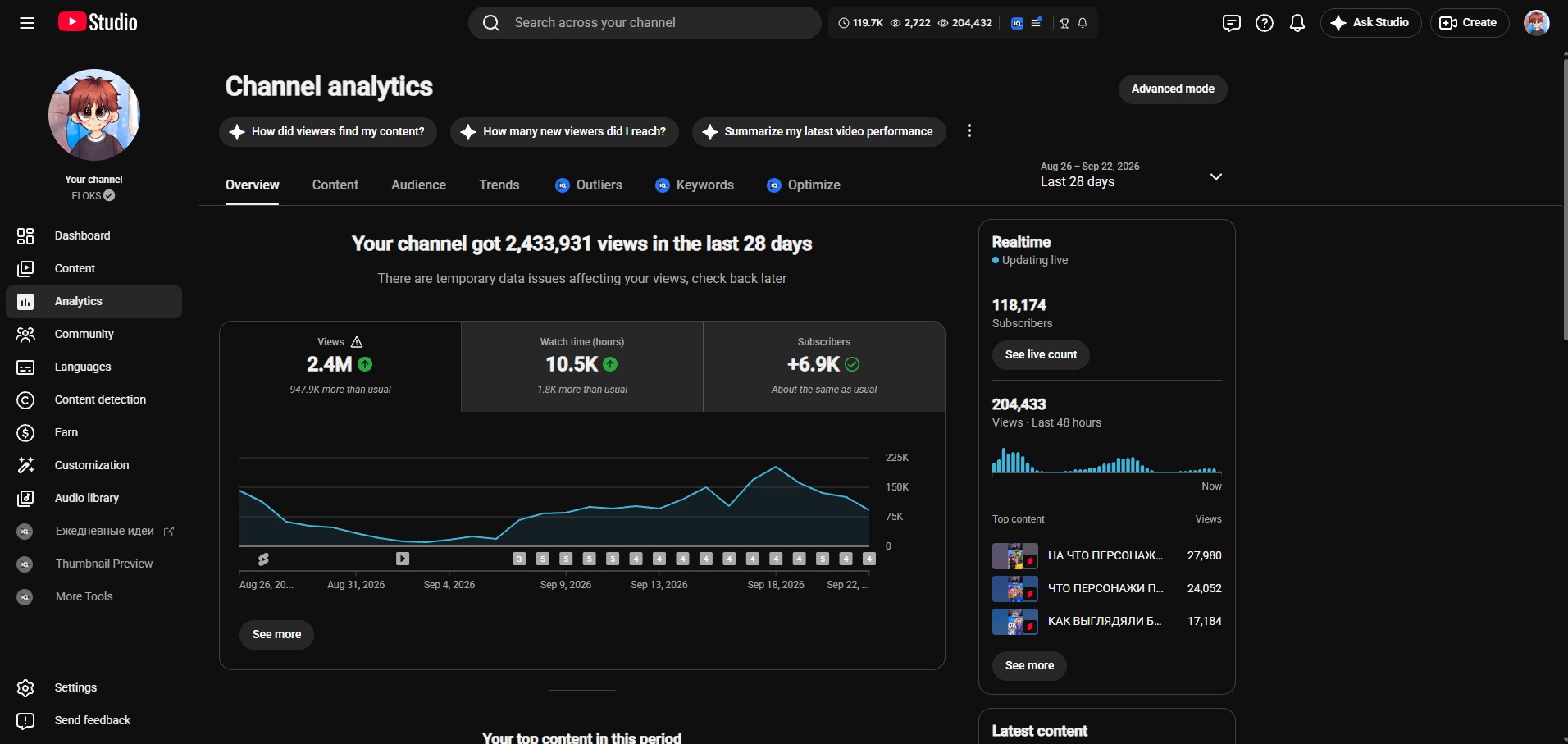Open the Earn dollar icon
1568x744 pixels.
click(25, 432)
